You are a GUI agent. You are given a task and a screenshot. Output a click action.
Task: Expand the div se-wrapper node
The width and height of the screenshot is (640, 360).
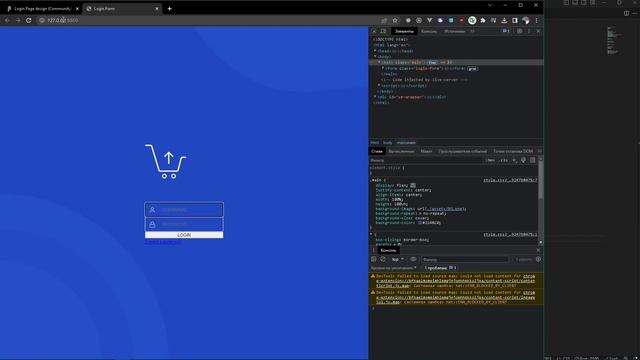[x=375, y=97]
